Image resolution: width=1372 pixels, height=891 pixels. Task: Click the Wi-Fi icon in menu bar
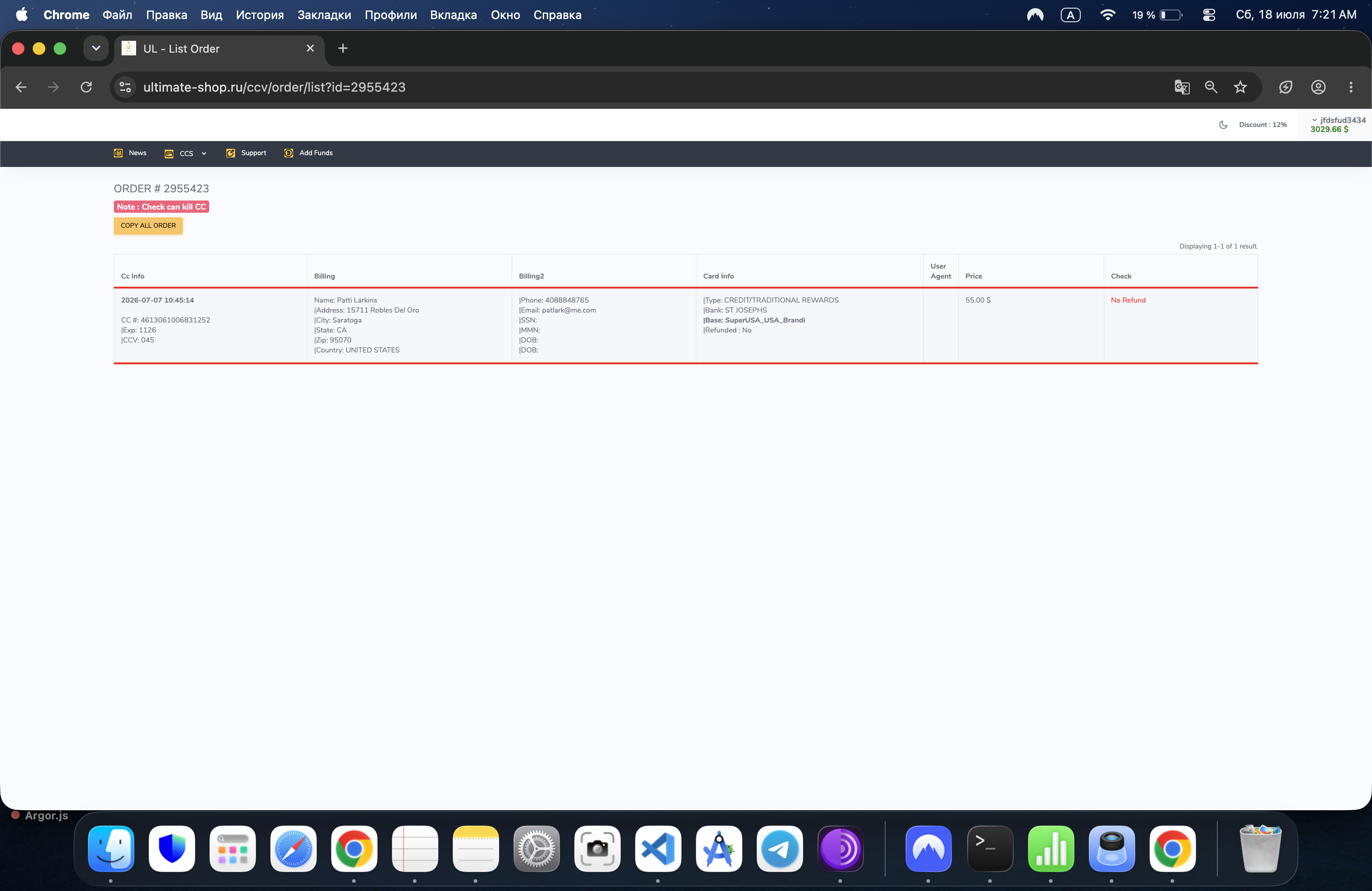(1107, 15)
